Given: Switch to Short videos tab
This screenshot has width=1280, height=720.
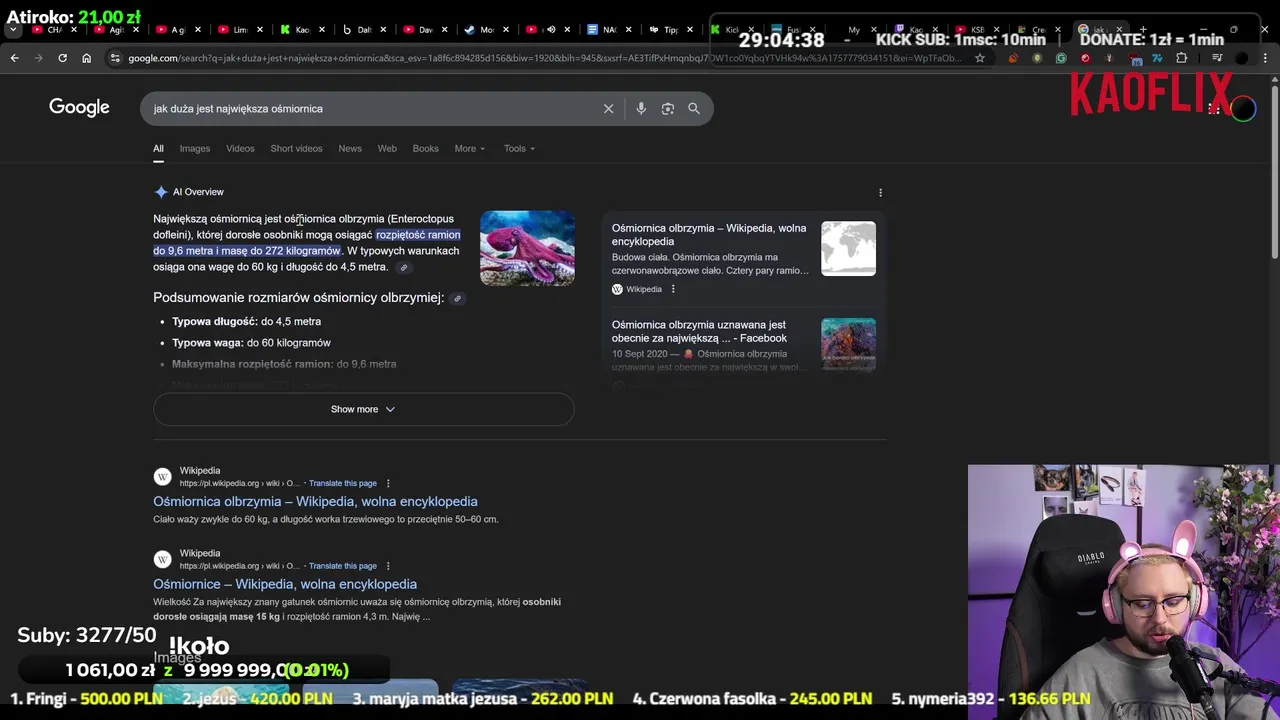Looking at the screenshot, I should pos(296,149).
